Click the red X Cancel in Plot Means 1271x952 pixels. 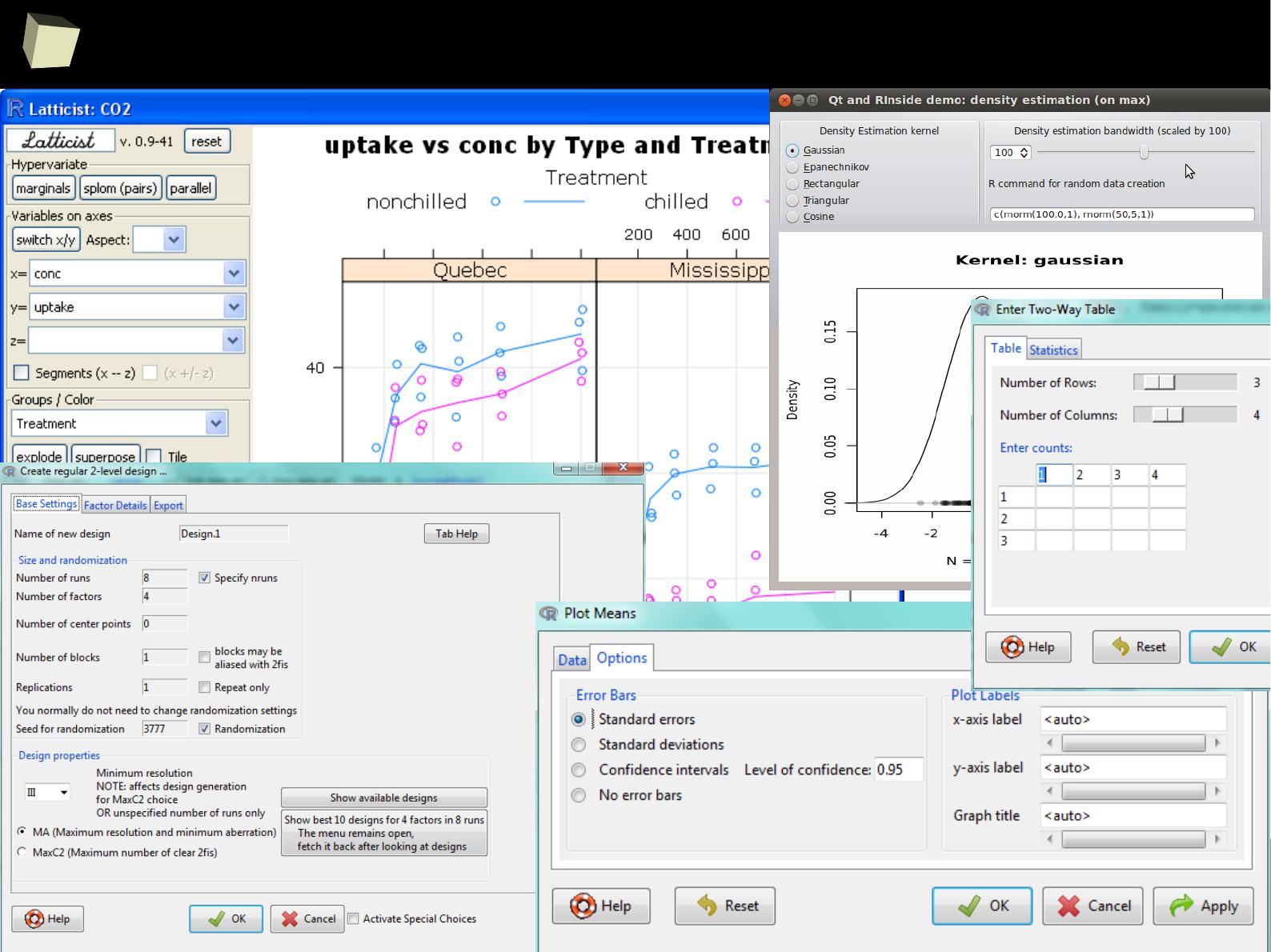click(x=1093, y=906)
